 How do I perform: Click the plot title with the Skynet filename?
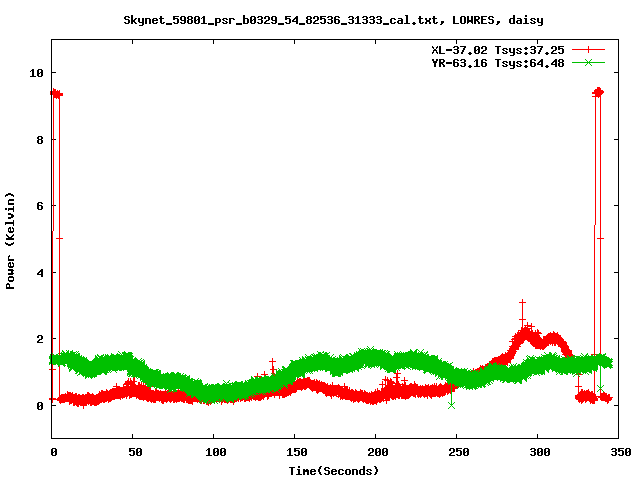pyautogui.click(x=333, y=20)
